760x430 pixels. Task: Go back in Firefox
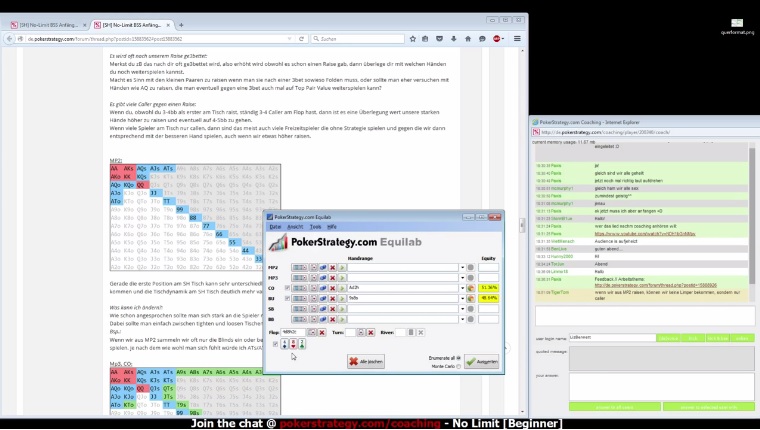pyautogui.click(x=9, y=39)
